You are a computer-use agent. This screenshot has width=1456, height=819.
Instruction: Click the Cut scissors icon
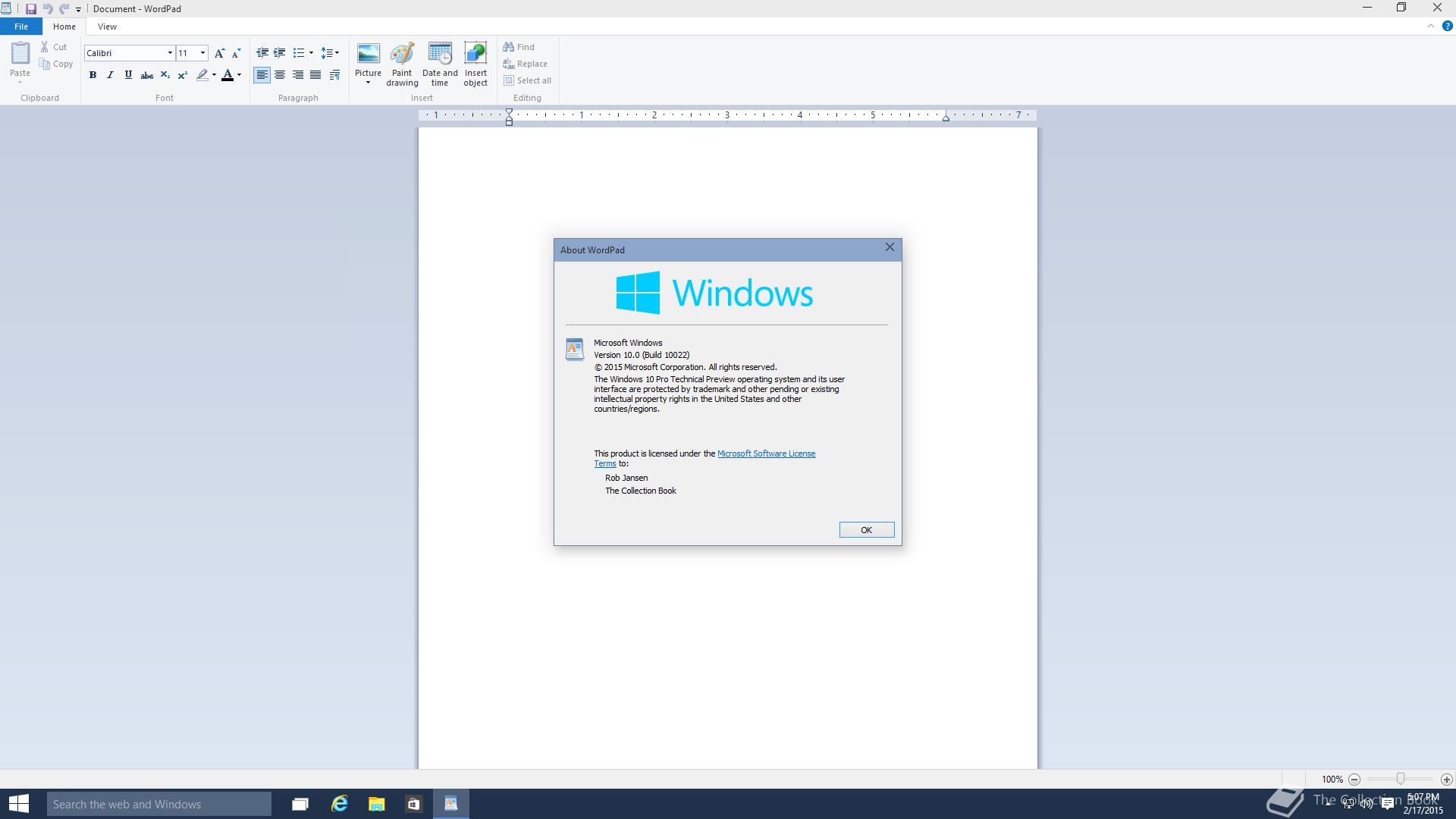45,47
